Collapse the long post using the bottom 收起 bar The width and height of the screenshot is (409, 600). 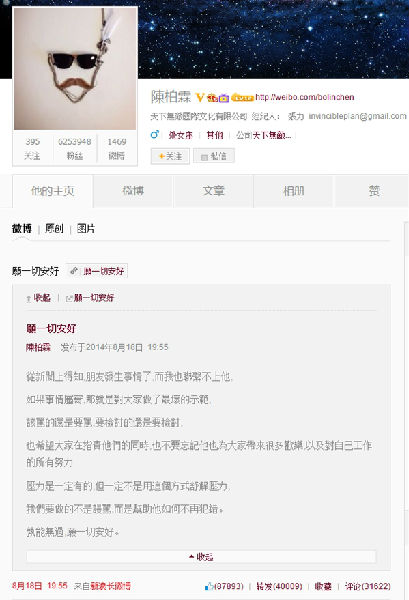[x=201, y=557]
